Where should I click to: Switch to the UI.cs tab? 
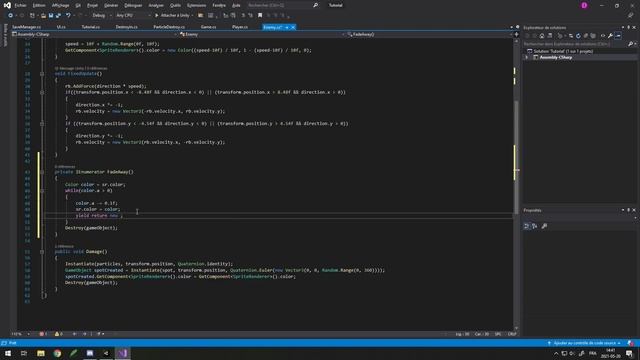[x=61, y=27]
